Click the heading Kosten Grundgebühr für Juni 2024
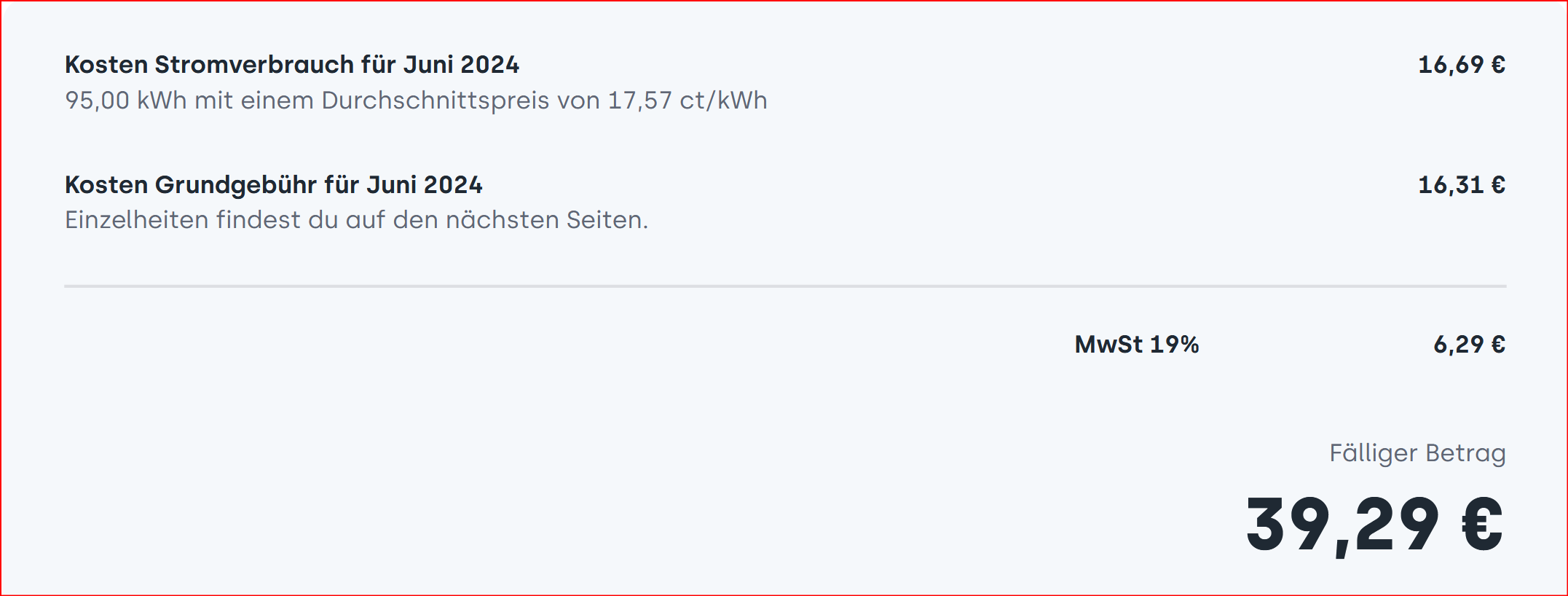 point(274,185)
